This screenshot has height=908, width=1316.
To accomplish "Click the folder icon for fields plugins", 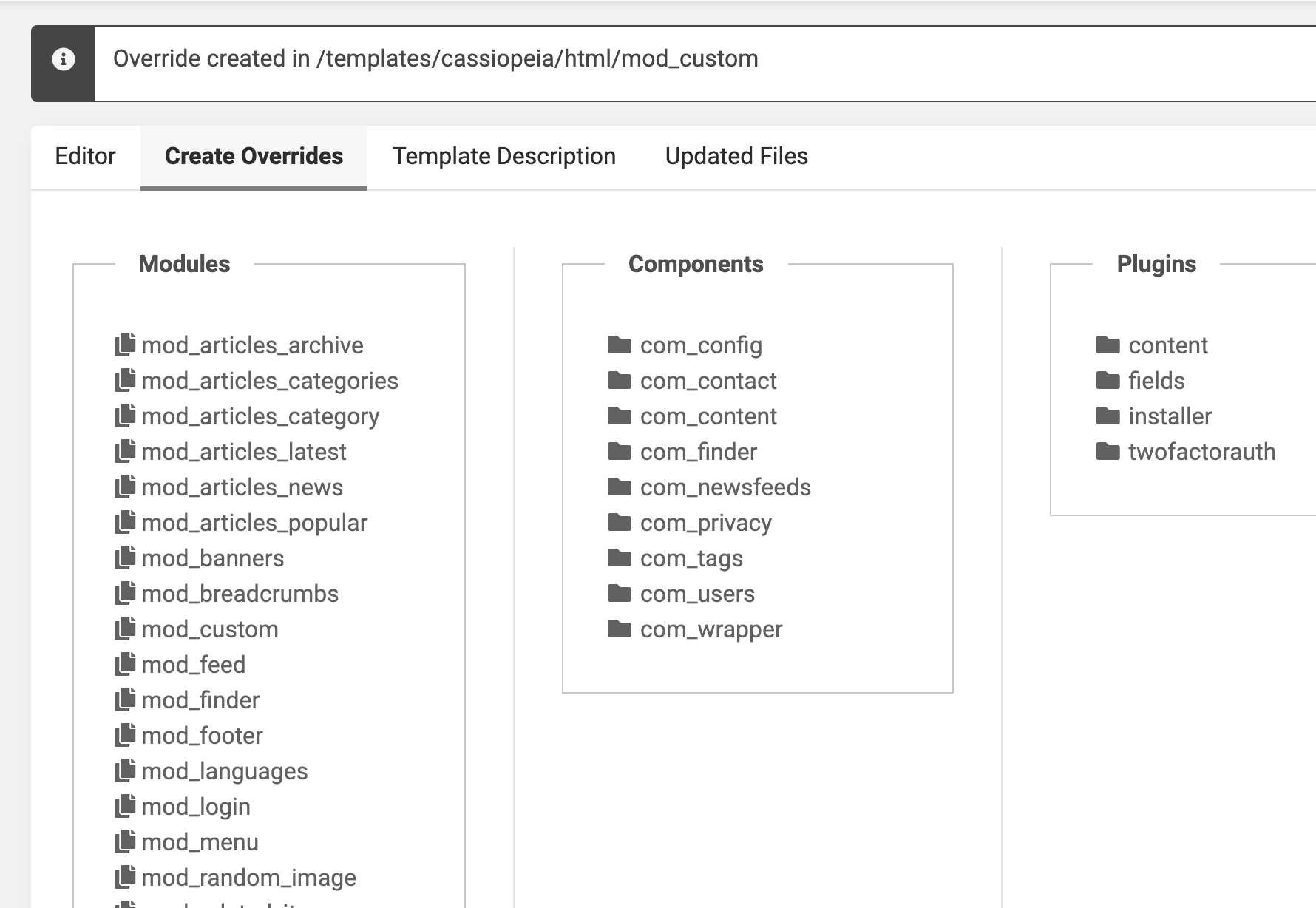I will [x=1108, y=380].
